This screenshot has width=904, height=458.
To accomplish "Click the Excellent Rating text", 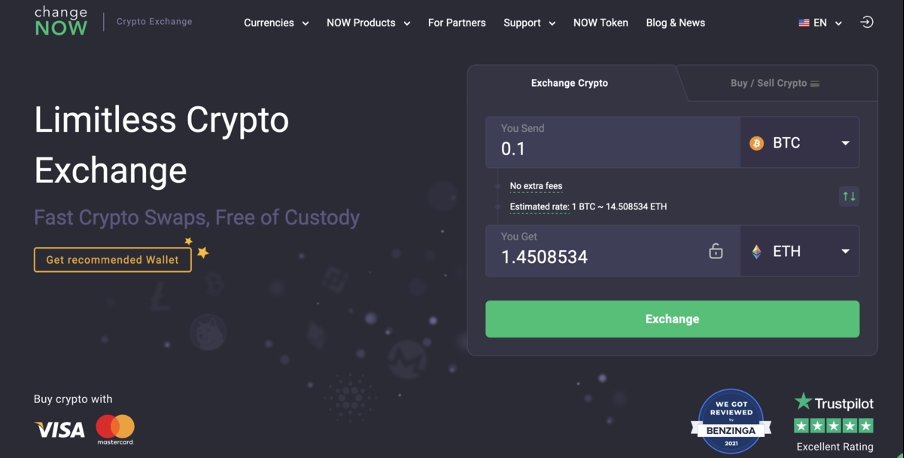I will 835,446.
